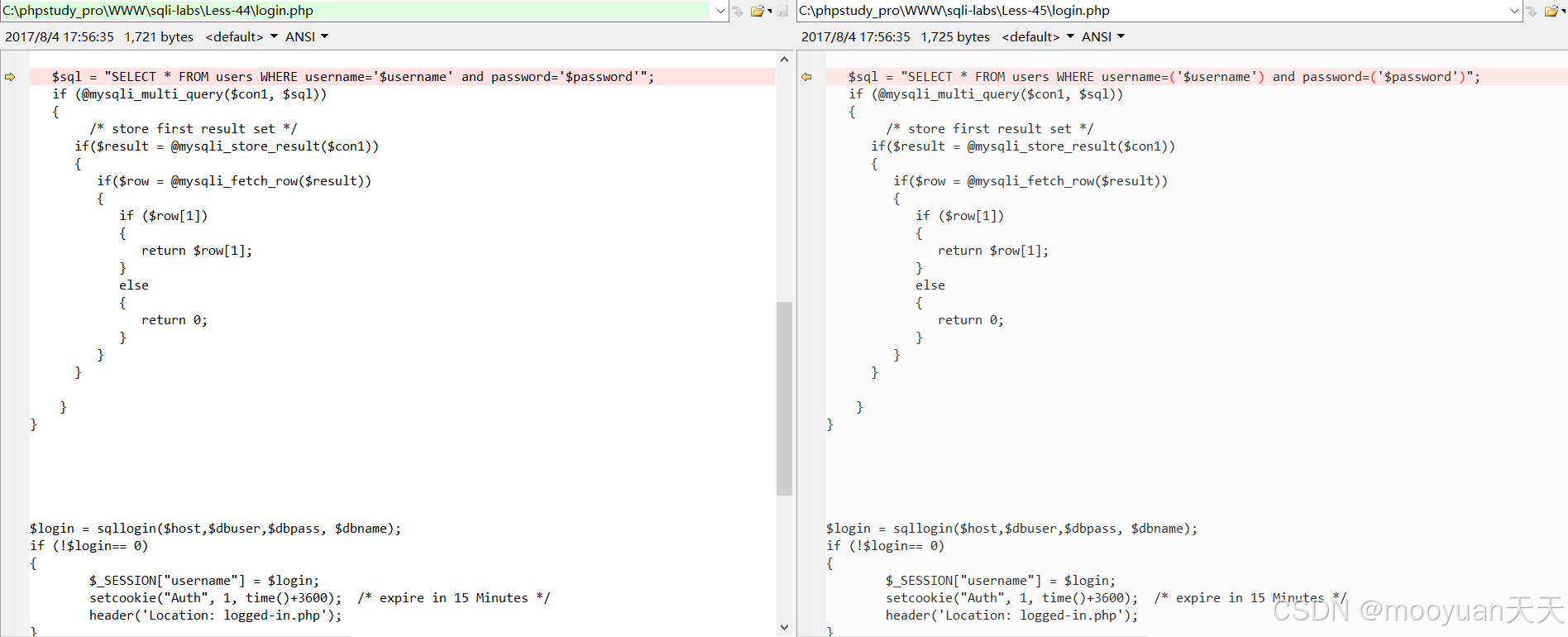The image size is (1568, 637).
Task: Click the mysqli_fetch_row line in right pane
Action: [x=1030, y=181]
